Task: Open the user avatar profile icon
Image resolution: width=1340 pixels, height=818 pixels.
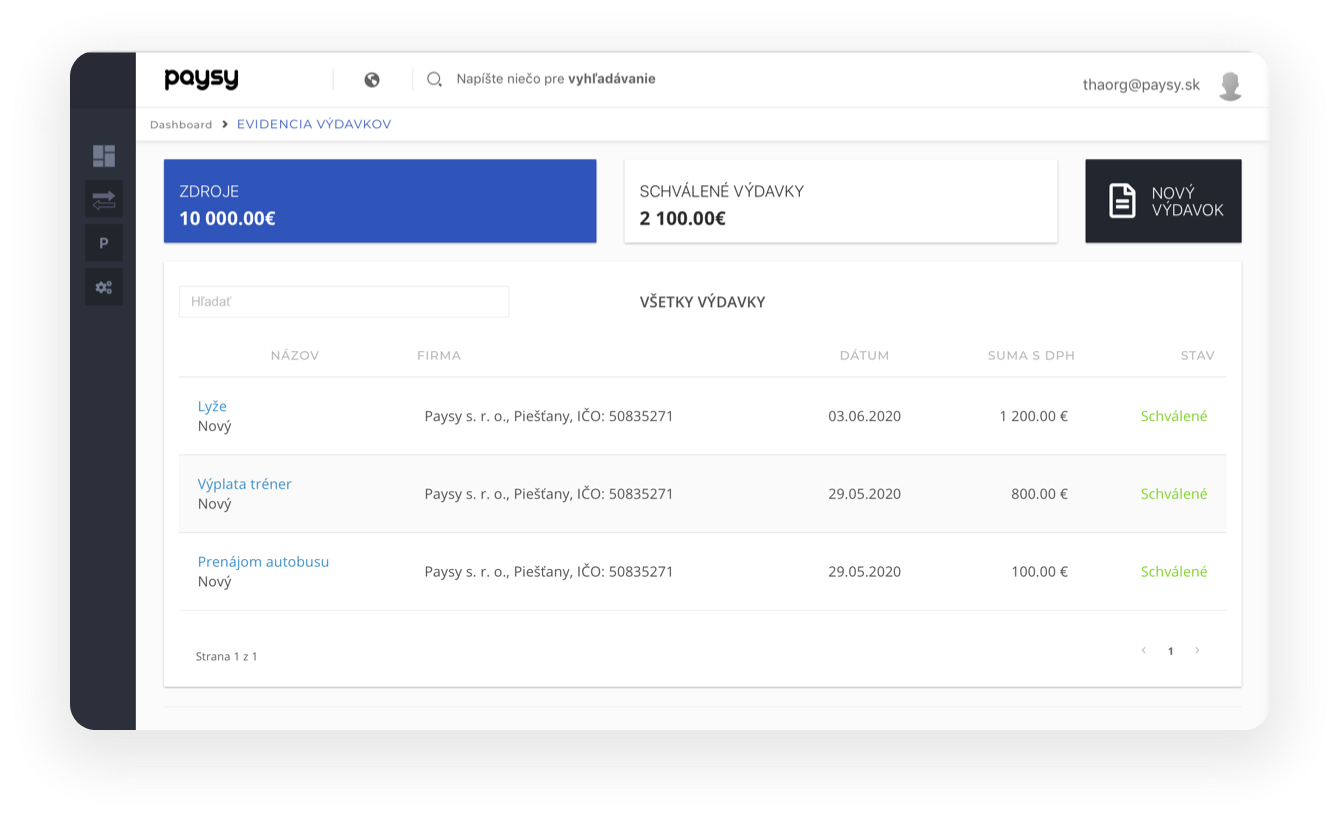Action: [x=1230, y=86]
